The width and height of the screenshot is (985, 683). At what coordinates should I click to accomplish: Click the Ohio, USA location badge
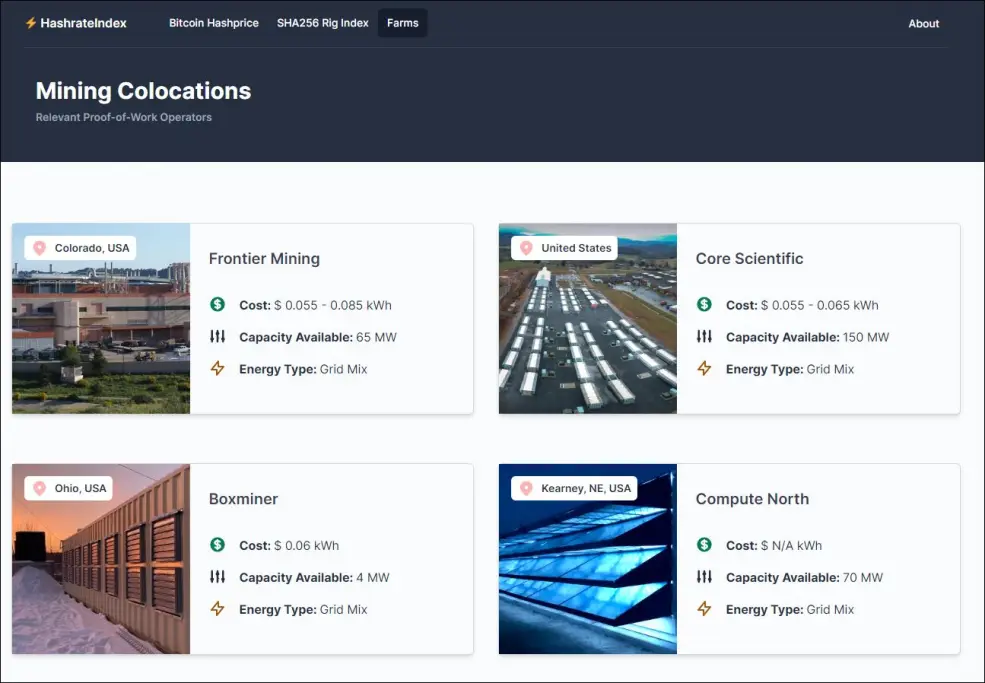[x=68, y=488]
